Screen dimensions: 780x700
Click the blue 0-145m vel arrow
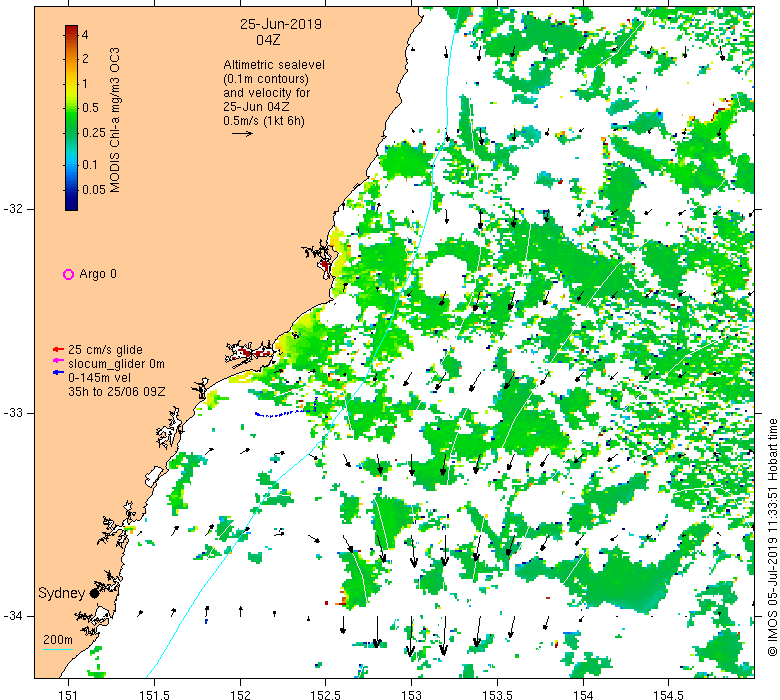[x=58, y=372]
